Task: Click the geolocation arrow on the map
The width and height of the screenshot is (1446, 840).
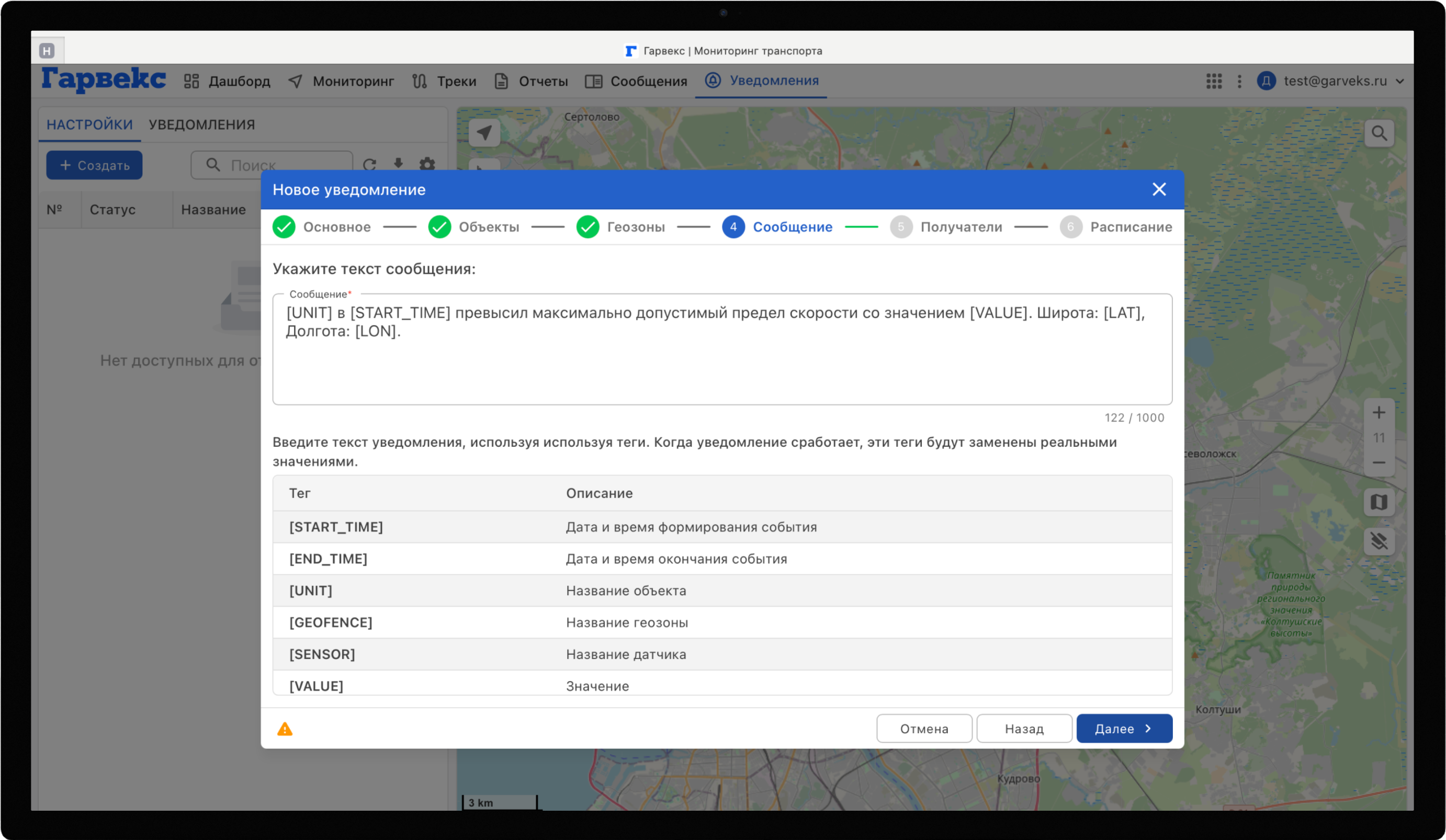Action: click(484, 132)
